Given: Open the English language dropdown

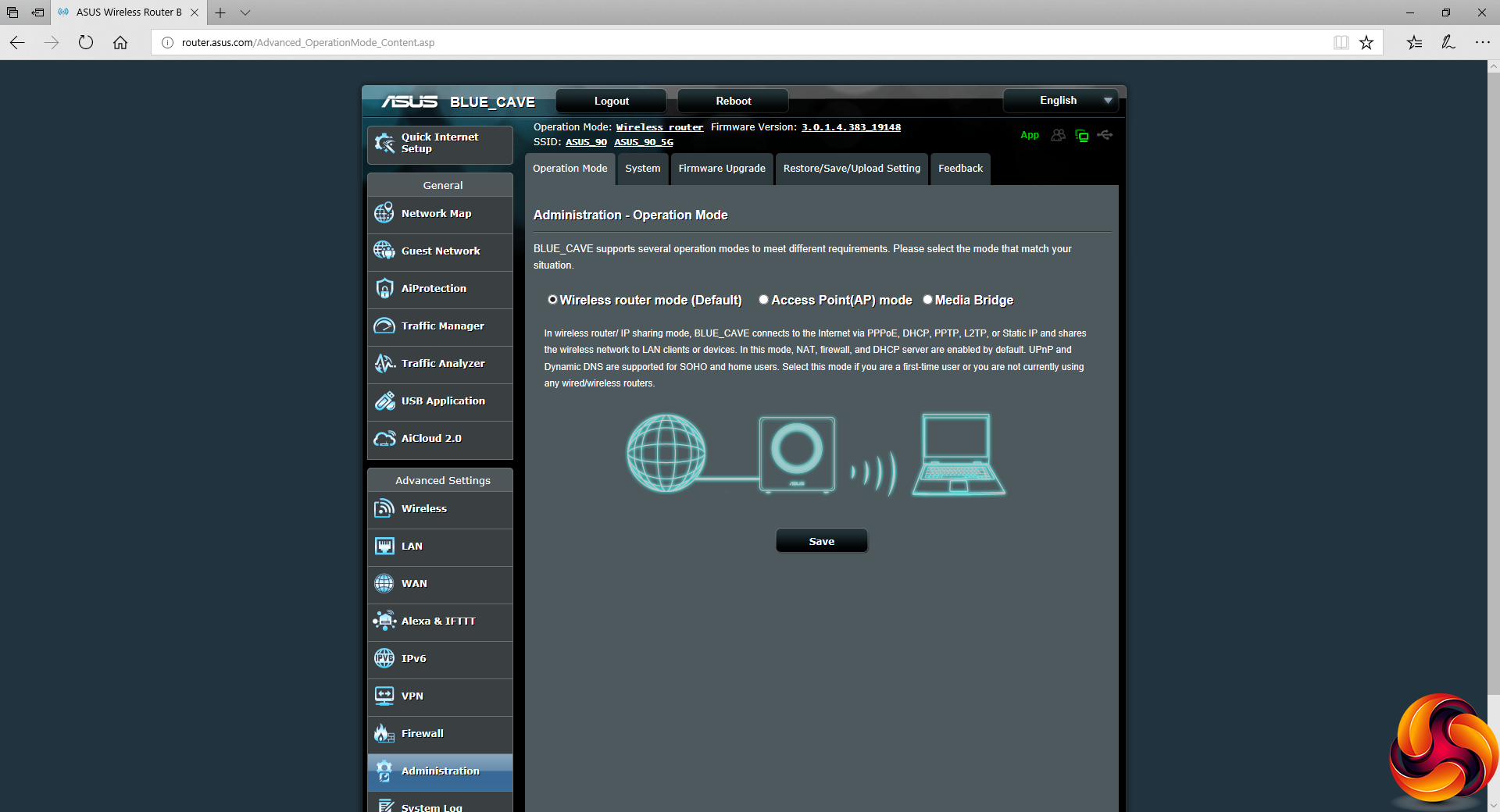Looking at the screenshot, I should pos(1061,101).
